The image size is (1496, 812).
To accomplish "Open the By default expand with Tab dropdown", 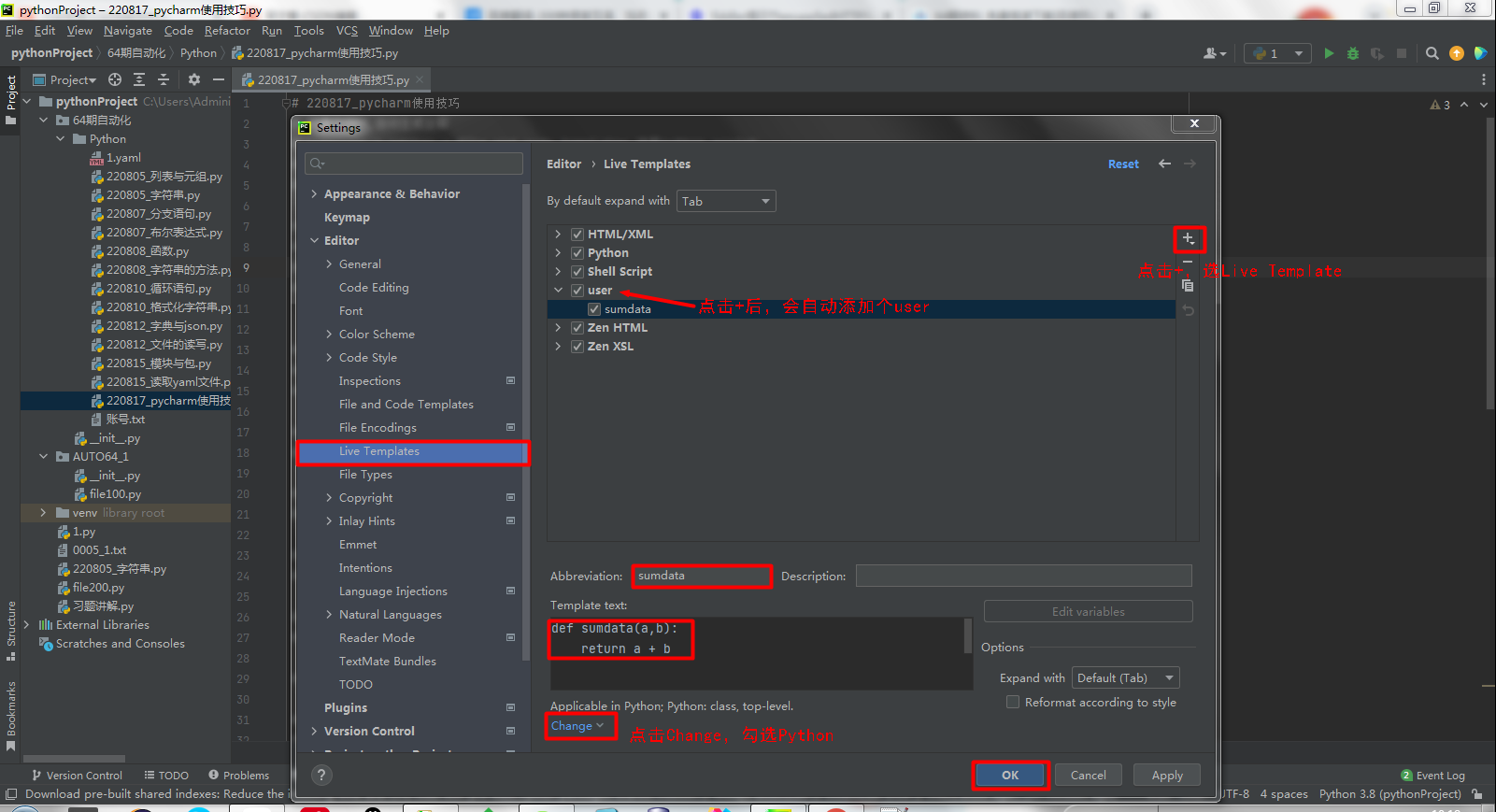I will pyautogui.click(x=726, y=201).
